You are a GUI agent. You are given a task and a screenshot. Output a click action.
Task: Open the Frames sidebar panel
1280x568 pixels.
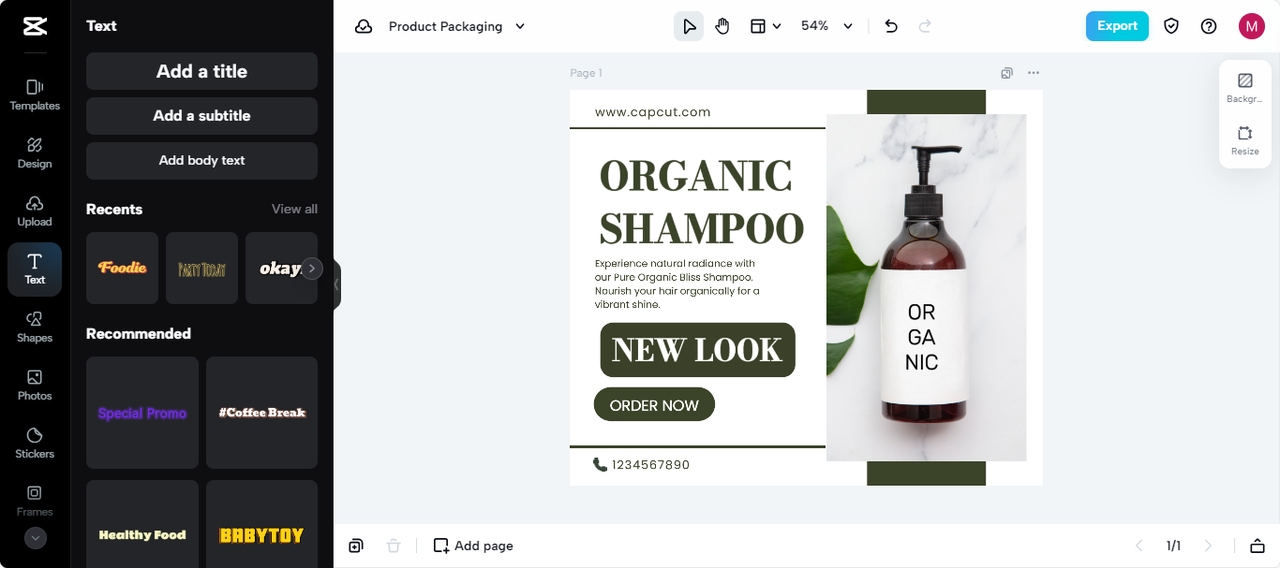tap(35, 501)
